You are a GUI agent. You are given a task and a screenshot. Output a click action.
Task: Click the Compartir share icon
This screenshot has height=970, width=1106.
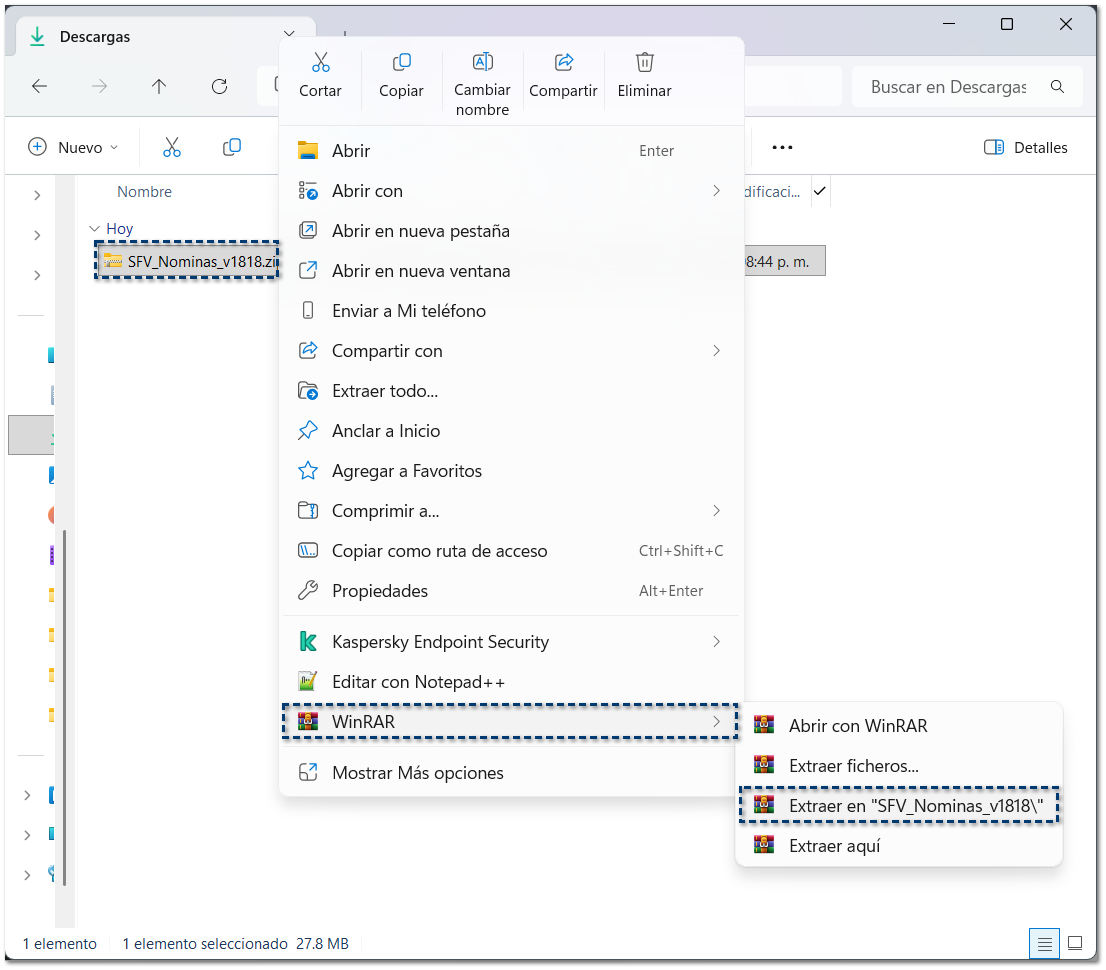[563, 64]
